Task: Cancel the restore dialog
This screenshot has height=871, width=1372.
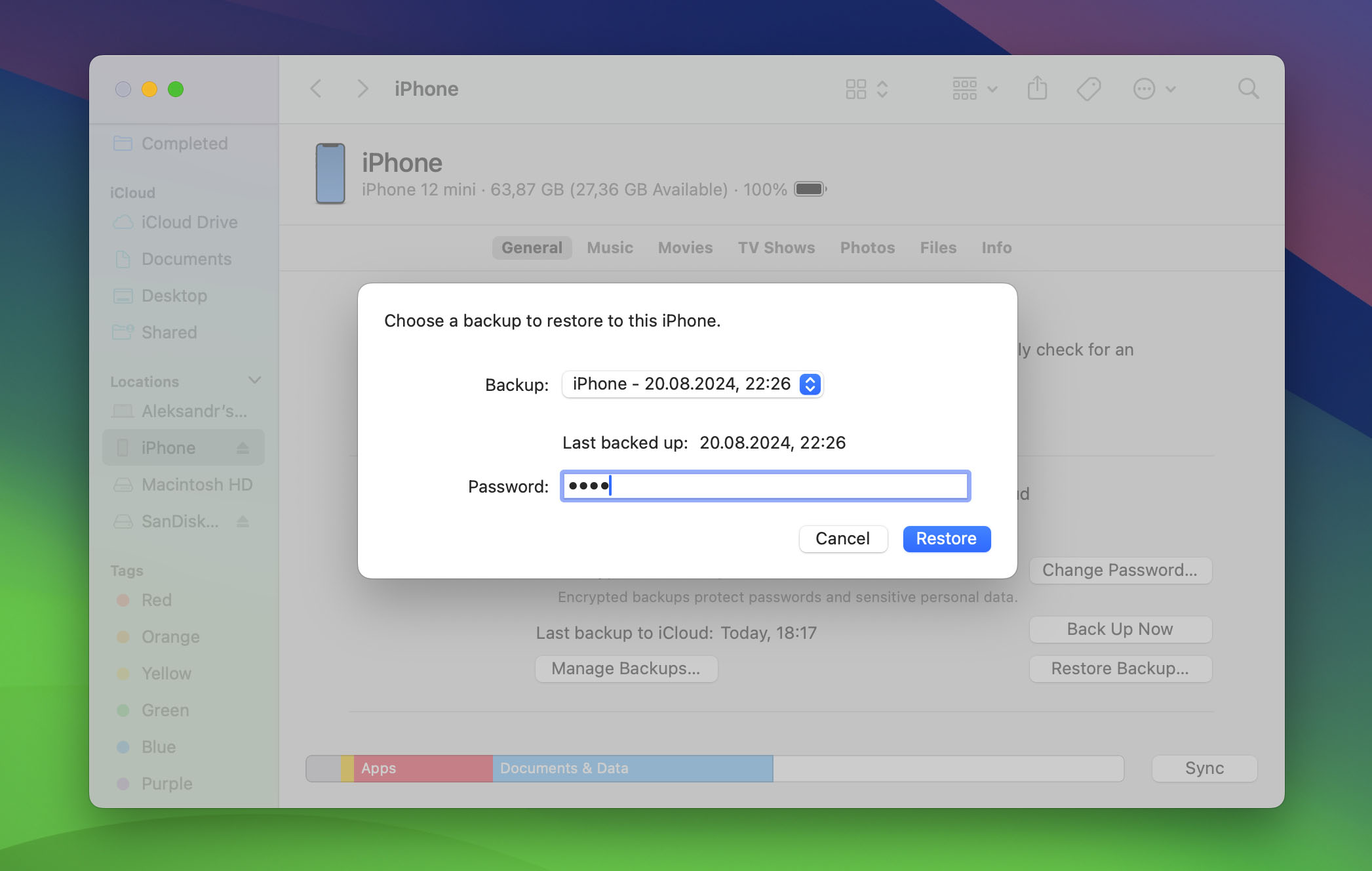Action: pyautogui.click(x=842, y=538)
